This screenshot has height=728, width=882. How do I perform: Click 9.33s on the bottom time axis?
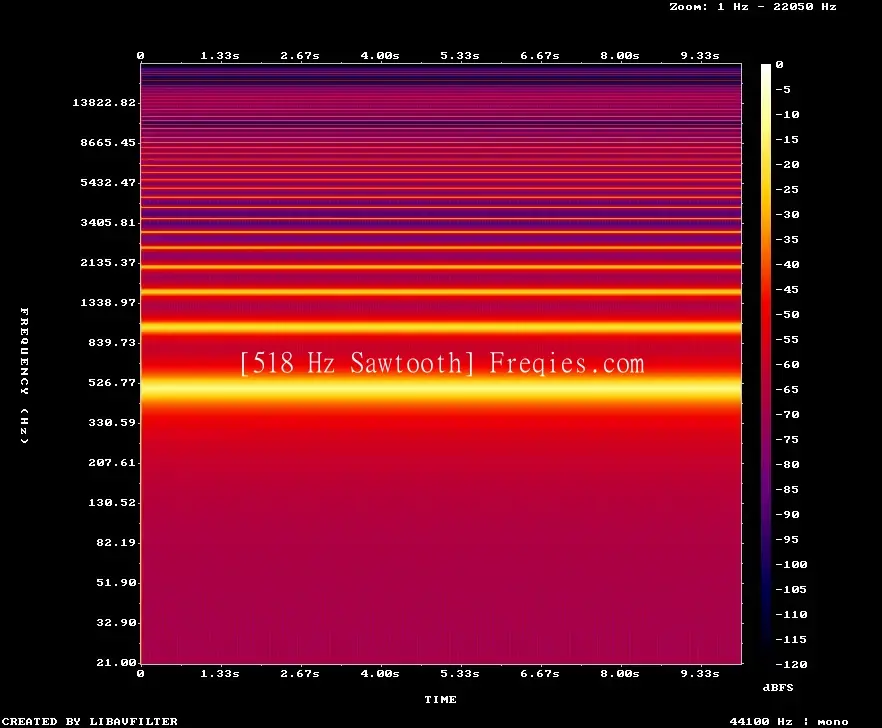(700, 673)
